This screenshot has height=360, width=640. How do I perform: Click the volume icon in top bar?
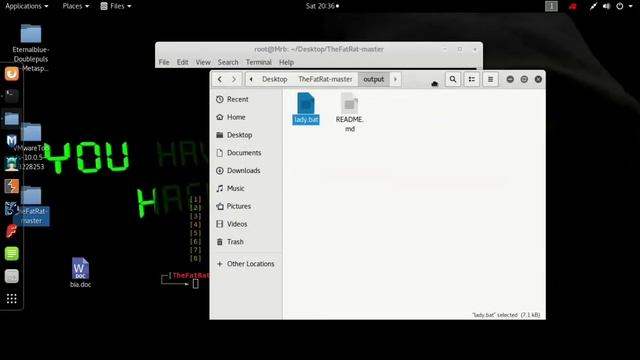pos(607,6)
